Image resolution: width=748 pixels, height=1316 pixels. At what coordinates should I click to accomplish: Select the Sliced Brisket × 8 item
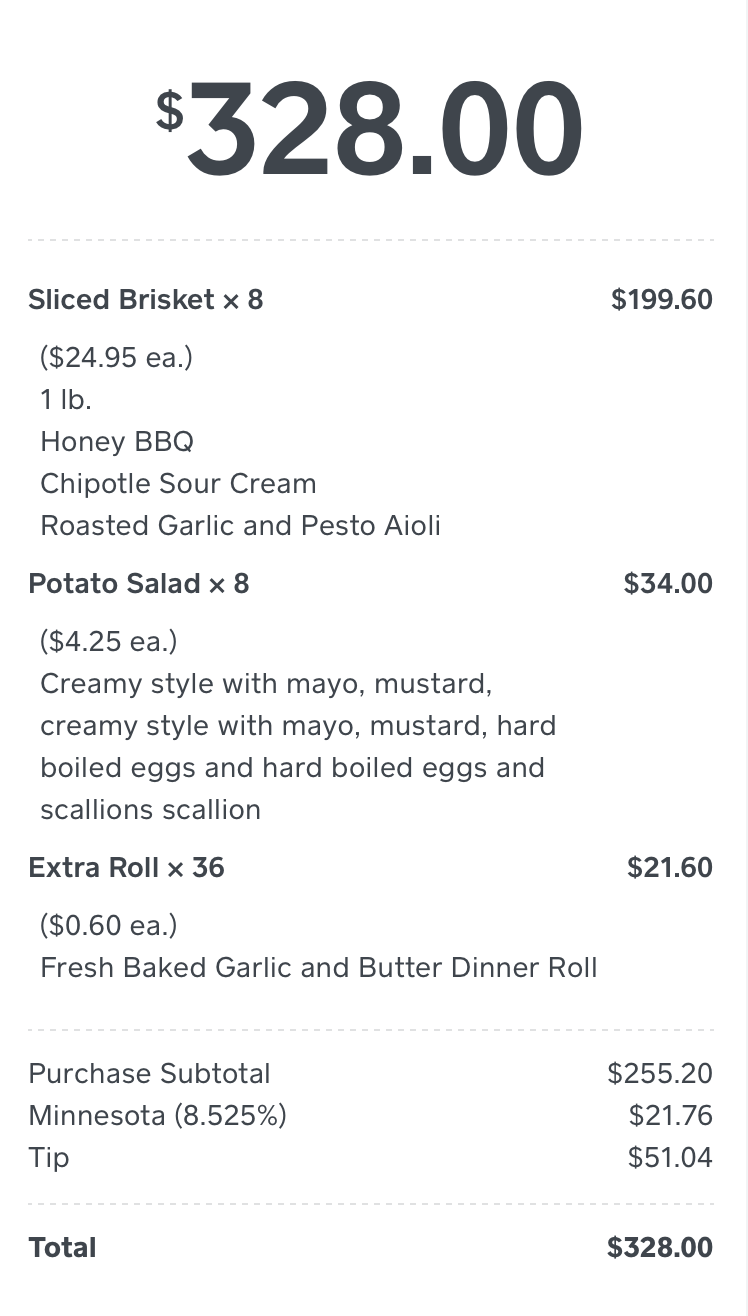click(x=146, y=300)
